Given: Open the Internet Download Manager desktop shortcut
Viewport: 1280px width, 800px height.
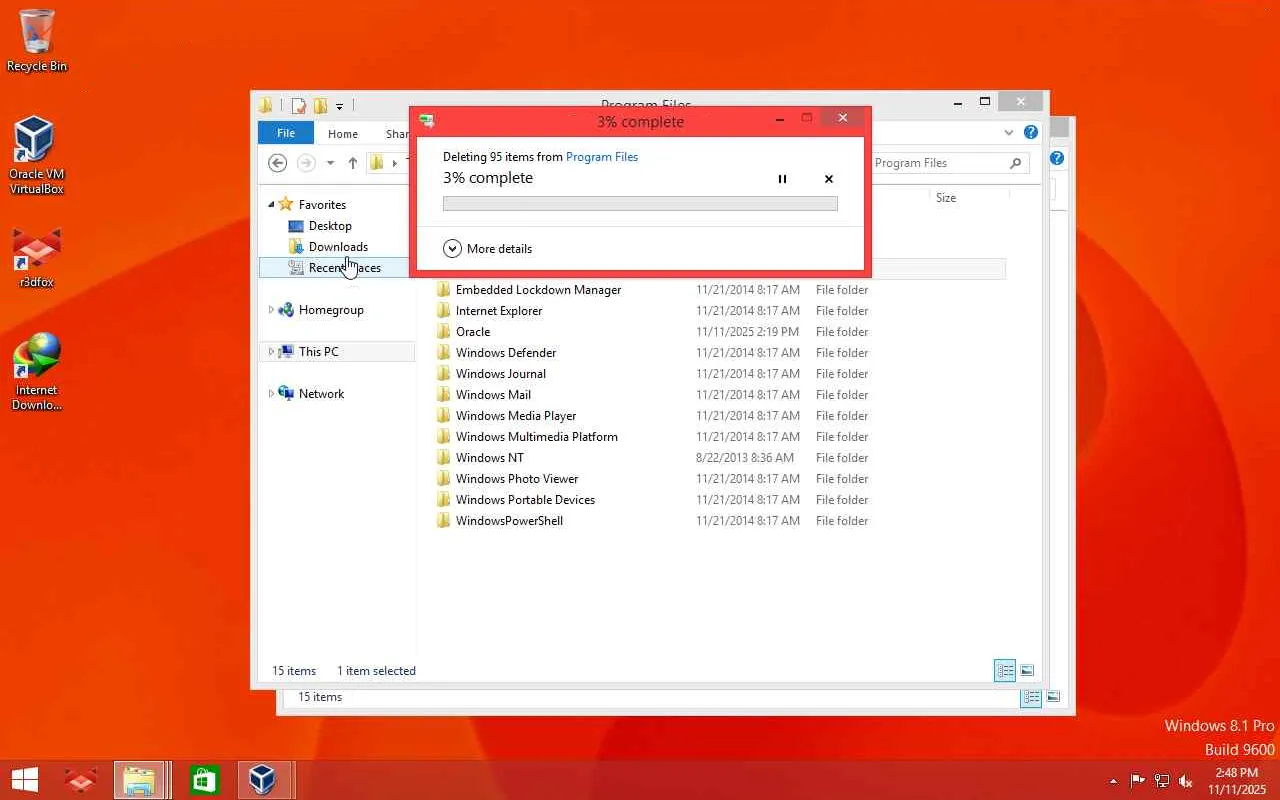Looking at the screenshot, I should (37, 372).
